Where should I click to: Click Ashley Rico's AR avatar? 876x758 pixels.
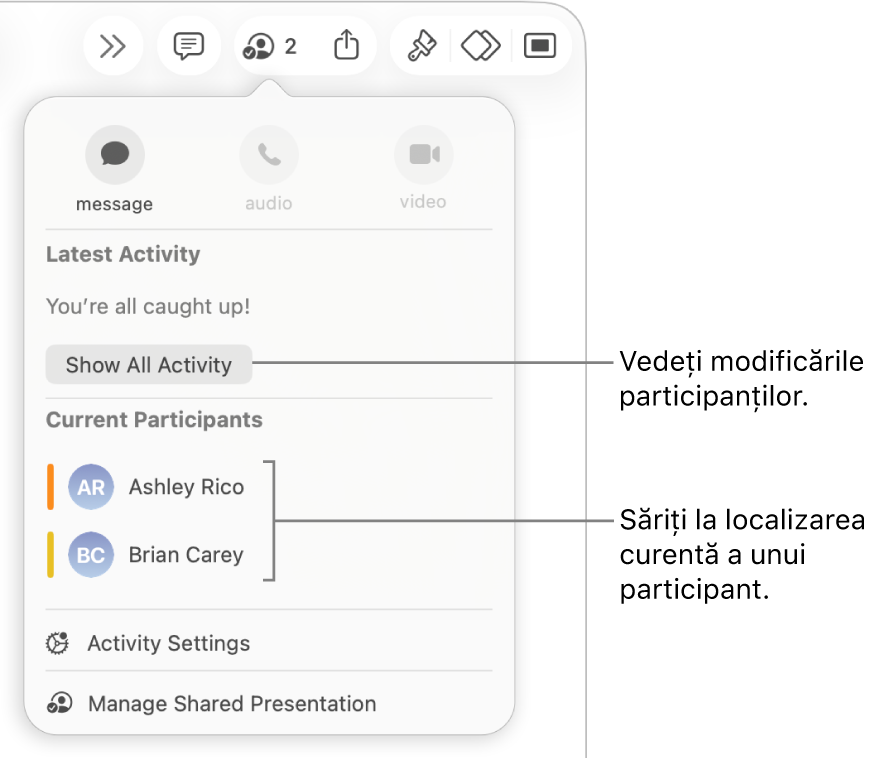tap(91, 487)
